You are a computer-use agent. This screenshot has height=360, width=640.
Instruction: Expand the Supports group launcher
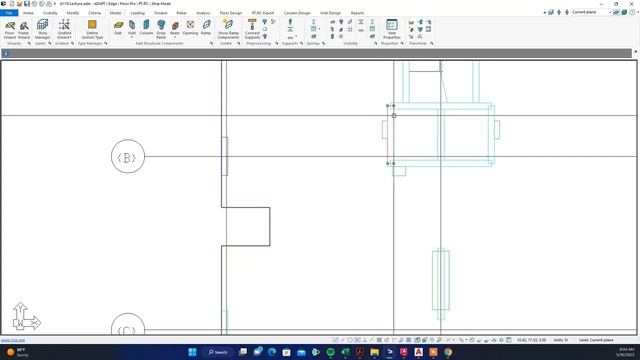(x=301, y=43)
